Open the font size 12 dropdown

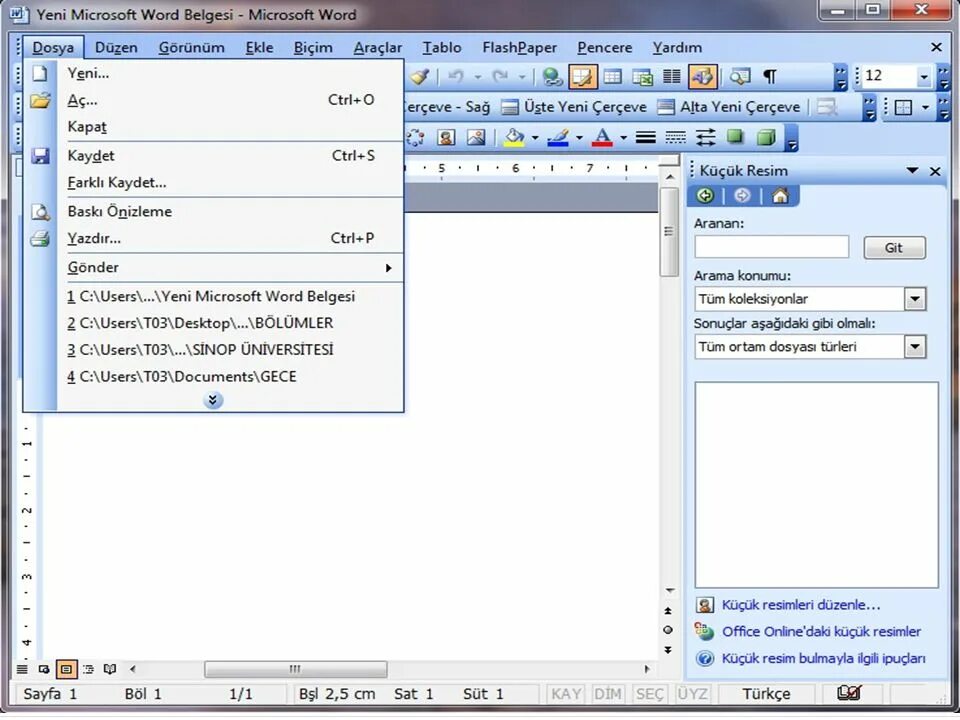point(923,77)
